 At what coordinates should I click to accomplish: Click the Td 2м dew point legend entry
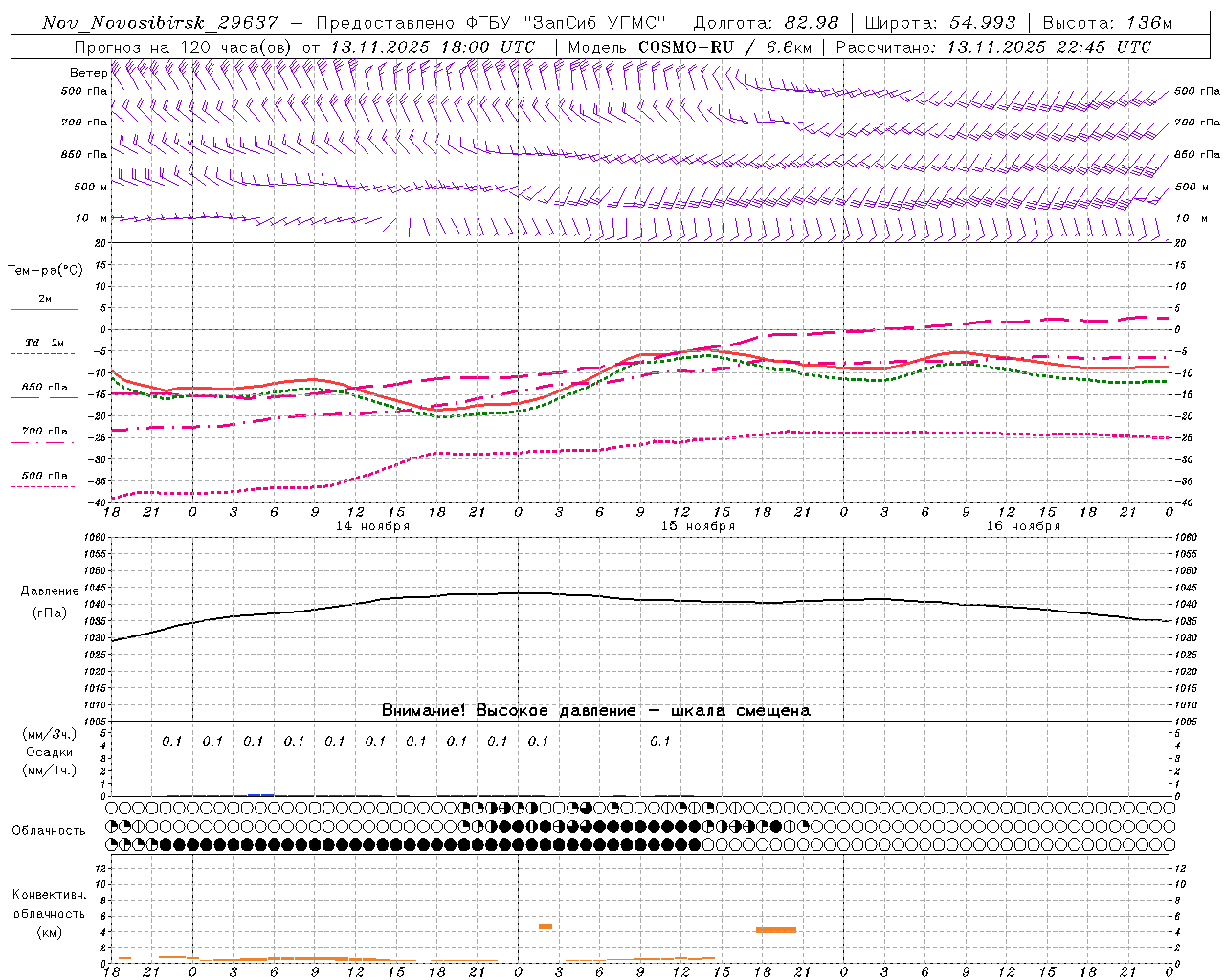(x=44, y=343)
